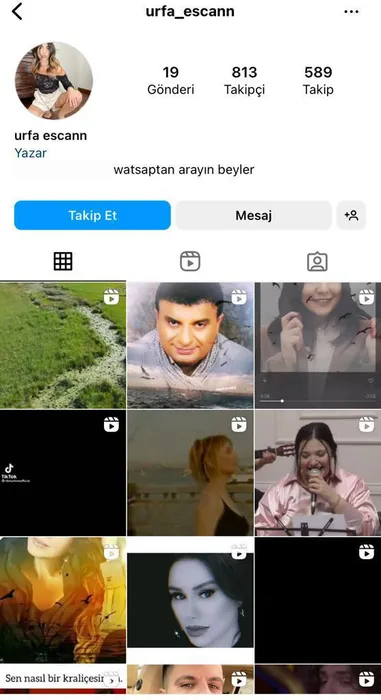Tap reel icon on TikTok black post

click(111, 425)
